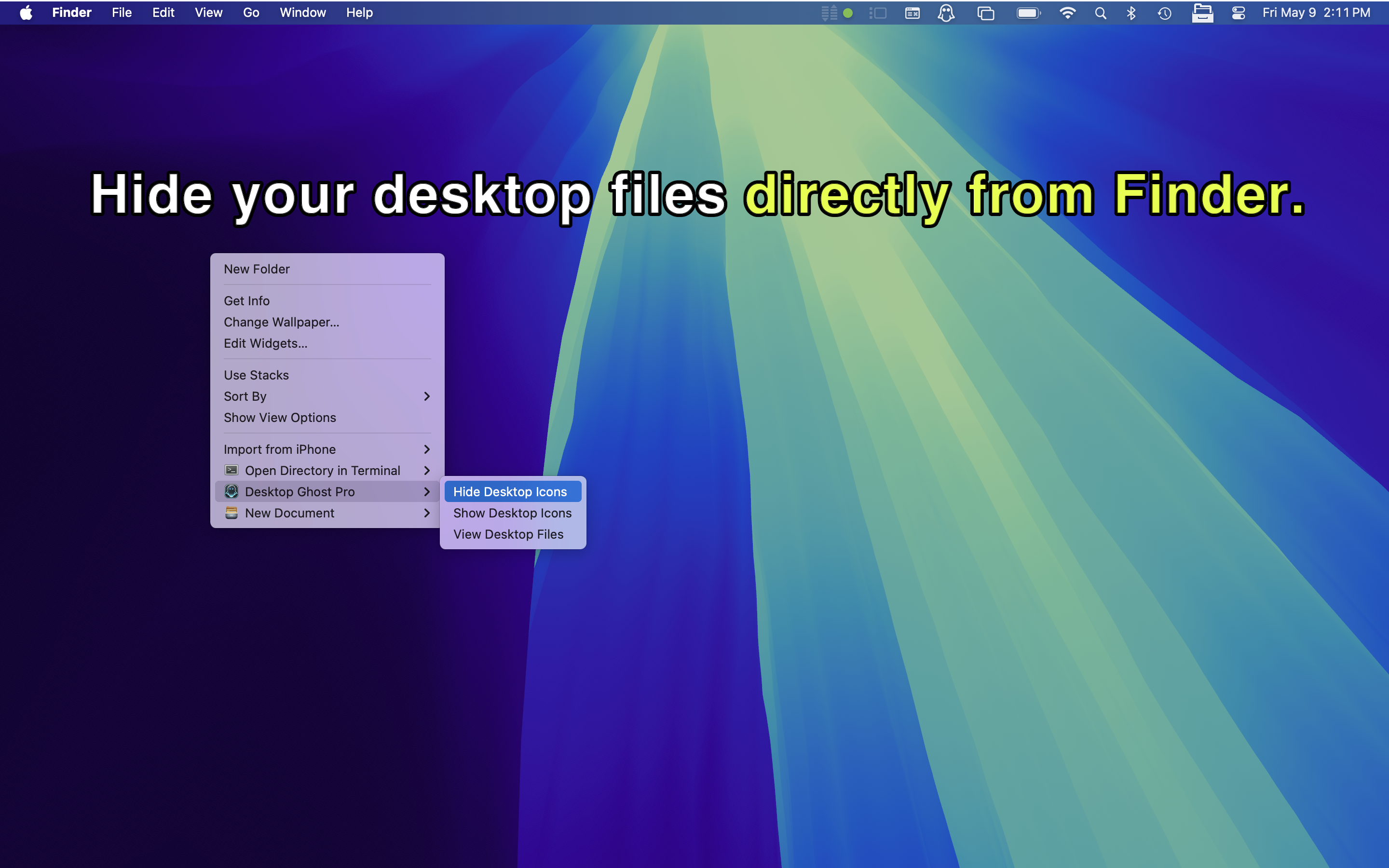Select Edit Widgets… menu entry
Screen dimensions: 1389x868
(x=327, y=343)
